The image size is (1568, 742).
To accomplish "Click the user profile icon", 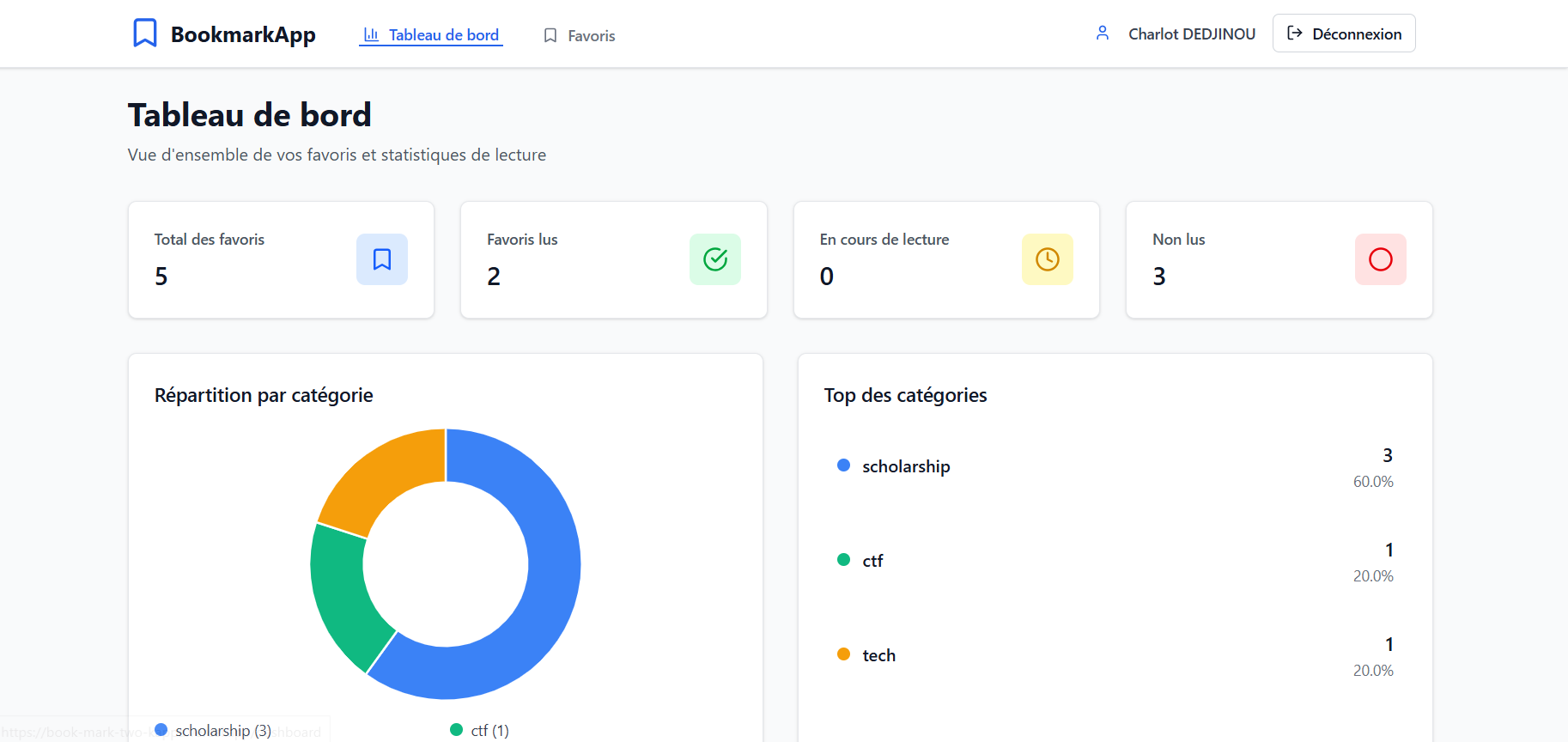I will [x=1103, y=33].
